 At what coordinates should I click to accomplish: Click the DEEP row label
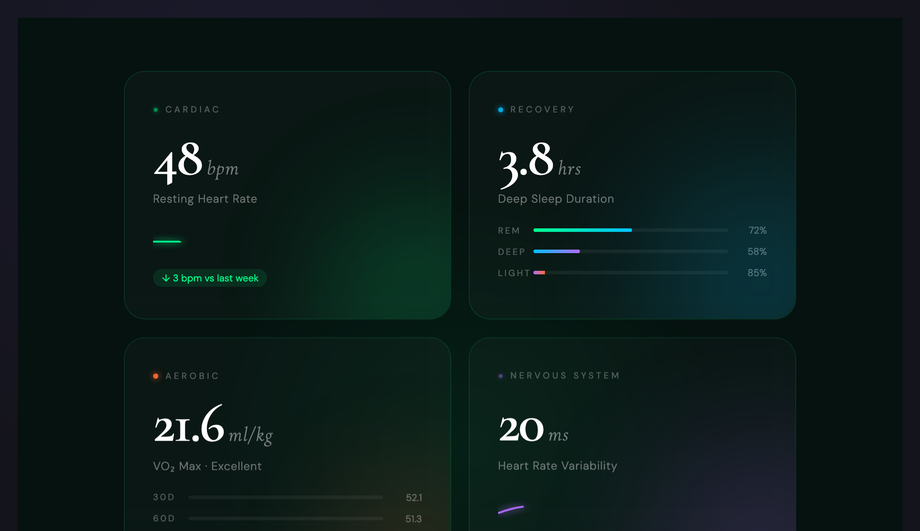tap(512, 252)
